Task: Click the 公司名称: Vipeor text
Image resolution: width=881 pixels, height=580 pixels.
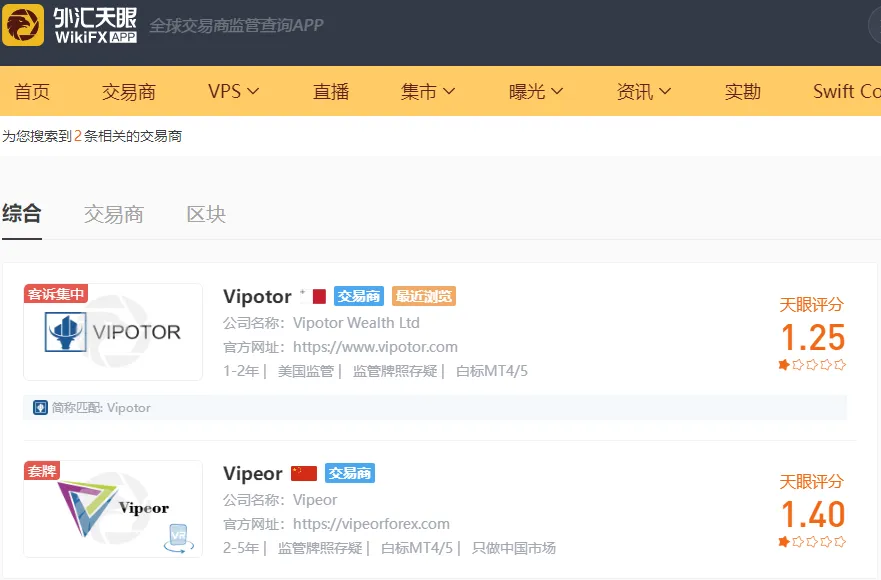Action: coord(280,500)
